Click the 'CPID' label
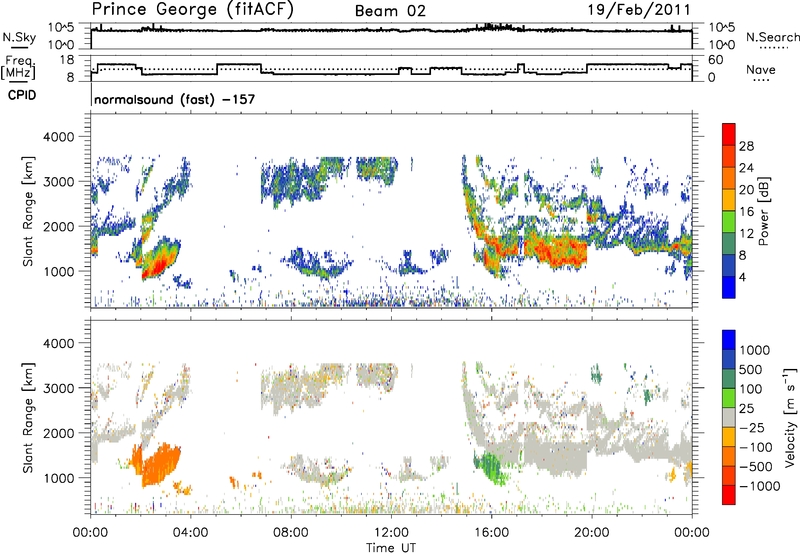 pos(22,95)
